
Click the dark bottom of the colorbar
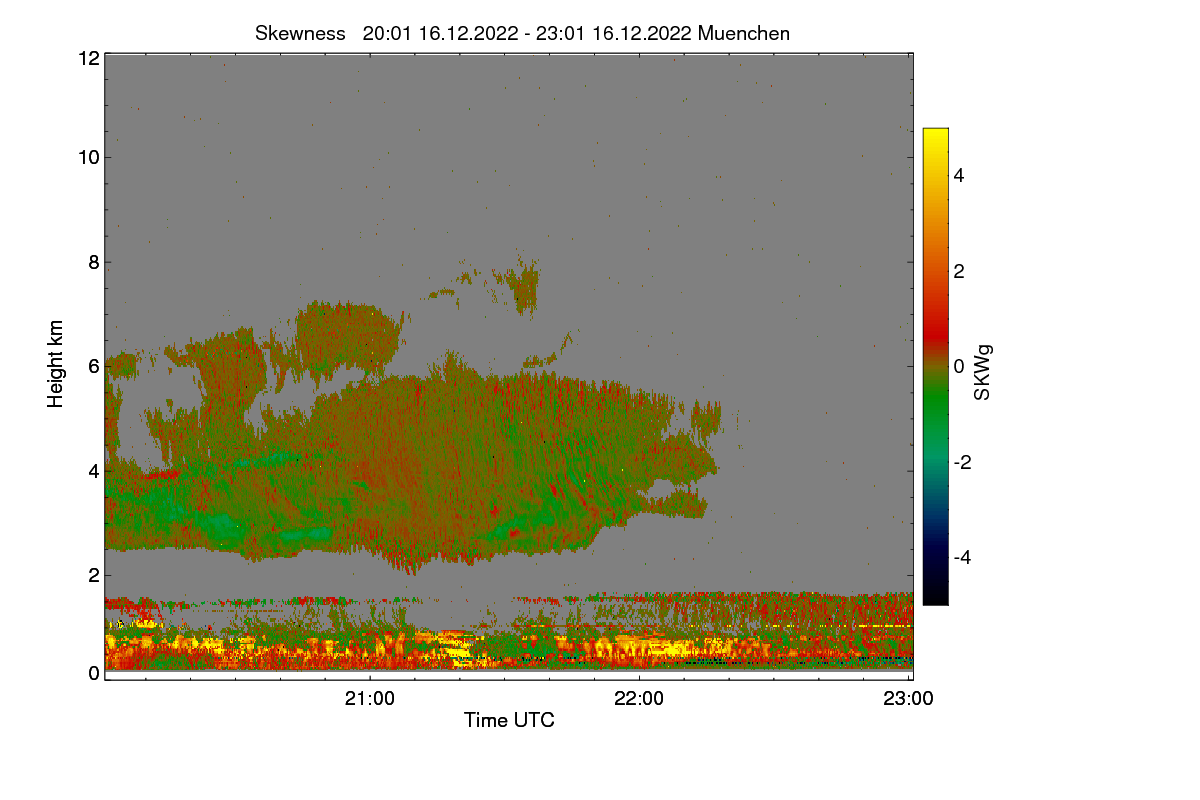tap(935, 590)
